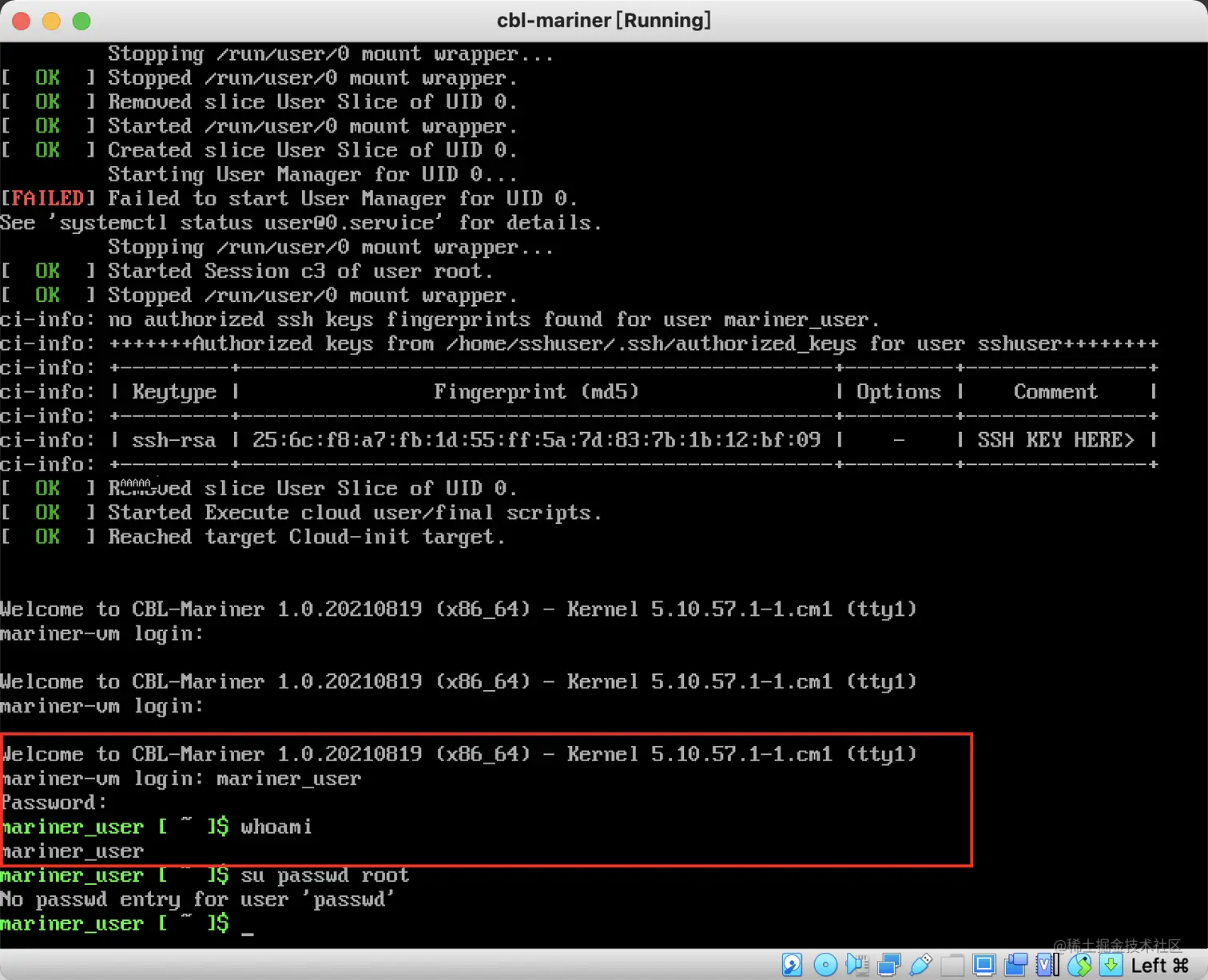Viewport: 1208px width, 980px height.
Task: Open the recording status icon
Action: pyautogui.click(x=1016, y=965)
